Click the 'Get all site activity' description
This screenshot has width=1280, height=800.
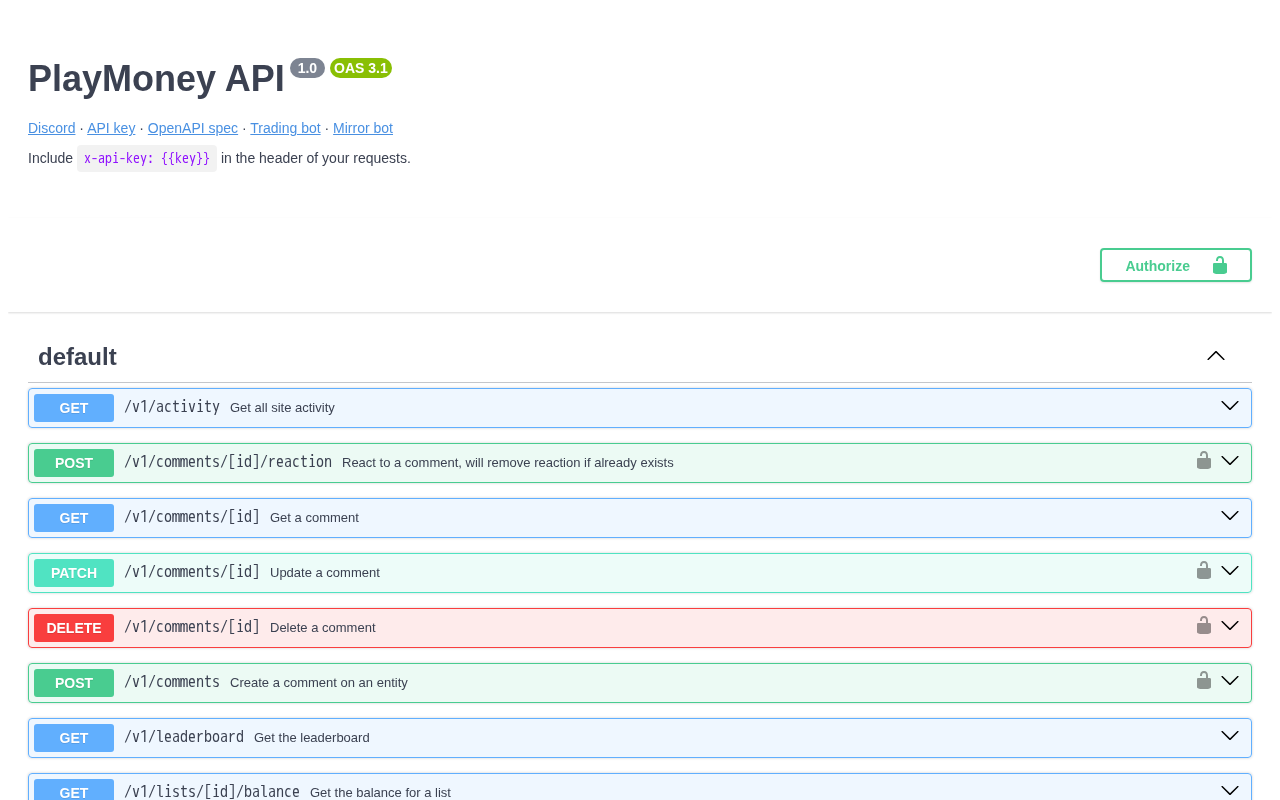pos(282,408)
